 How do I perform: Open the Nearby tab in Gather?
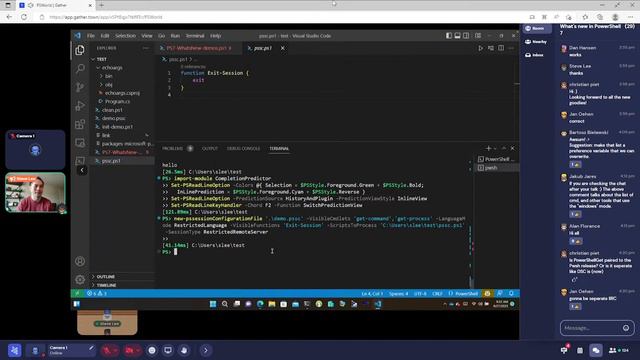(536, 42)
